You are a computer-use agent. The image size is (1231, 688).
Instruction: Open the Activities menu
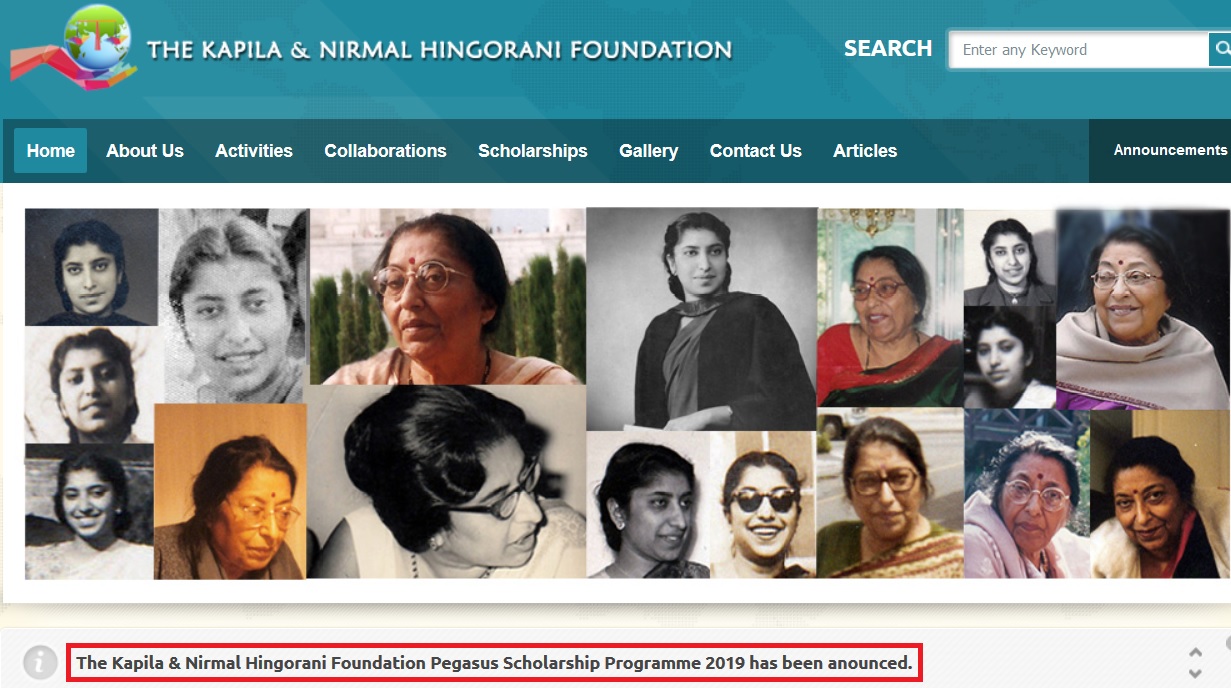tap(254, 151)
